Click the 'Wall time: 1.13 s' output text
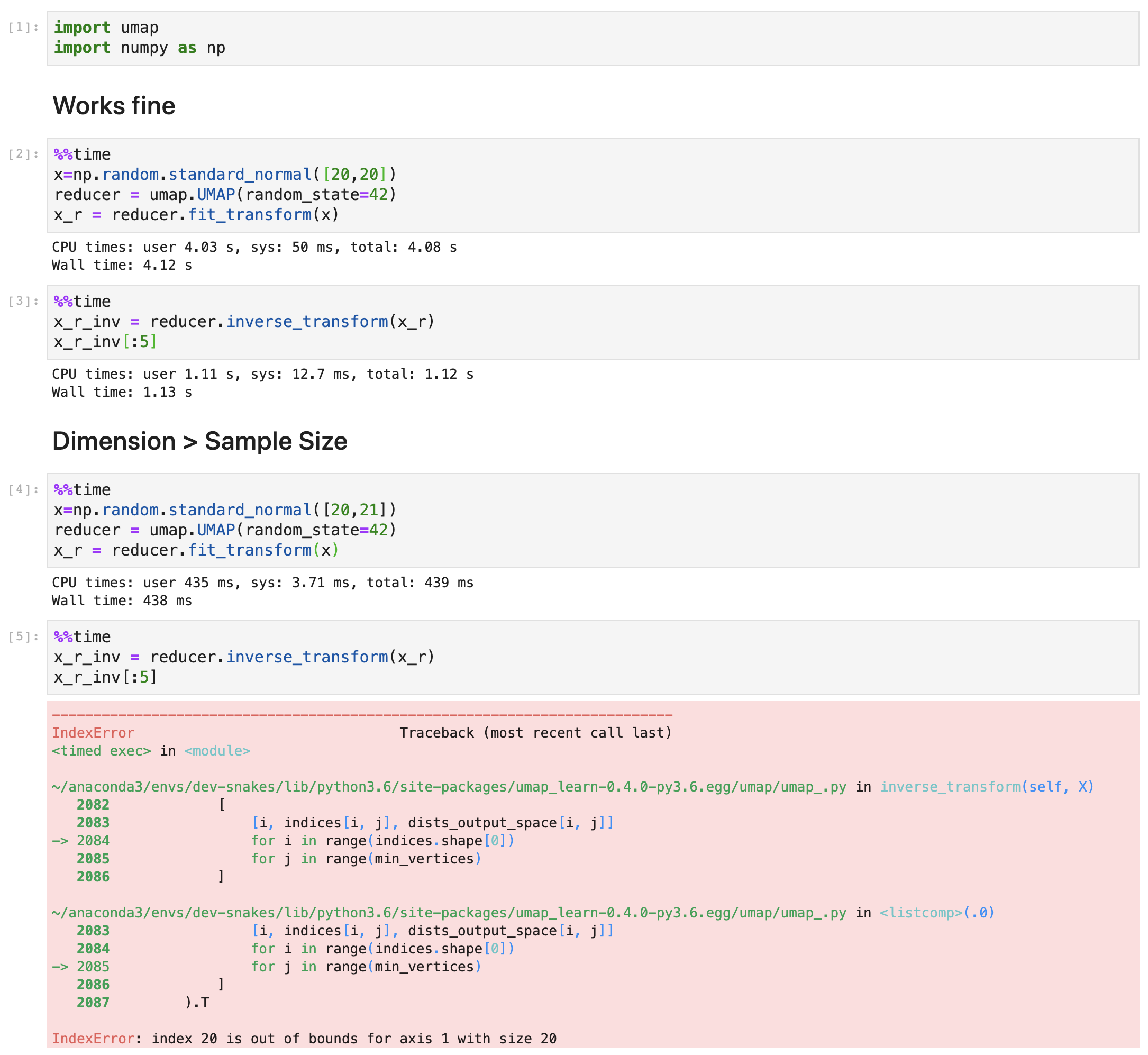 (121, 392)
